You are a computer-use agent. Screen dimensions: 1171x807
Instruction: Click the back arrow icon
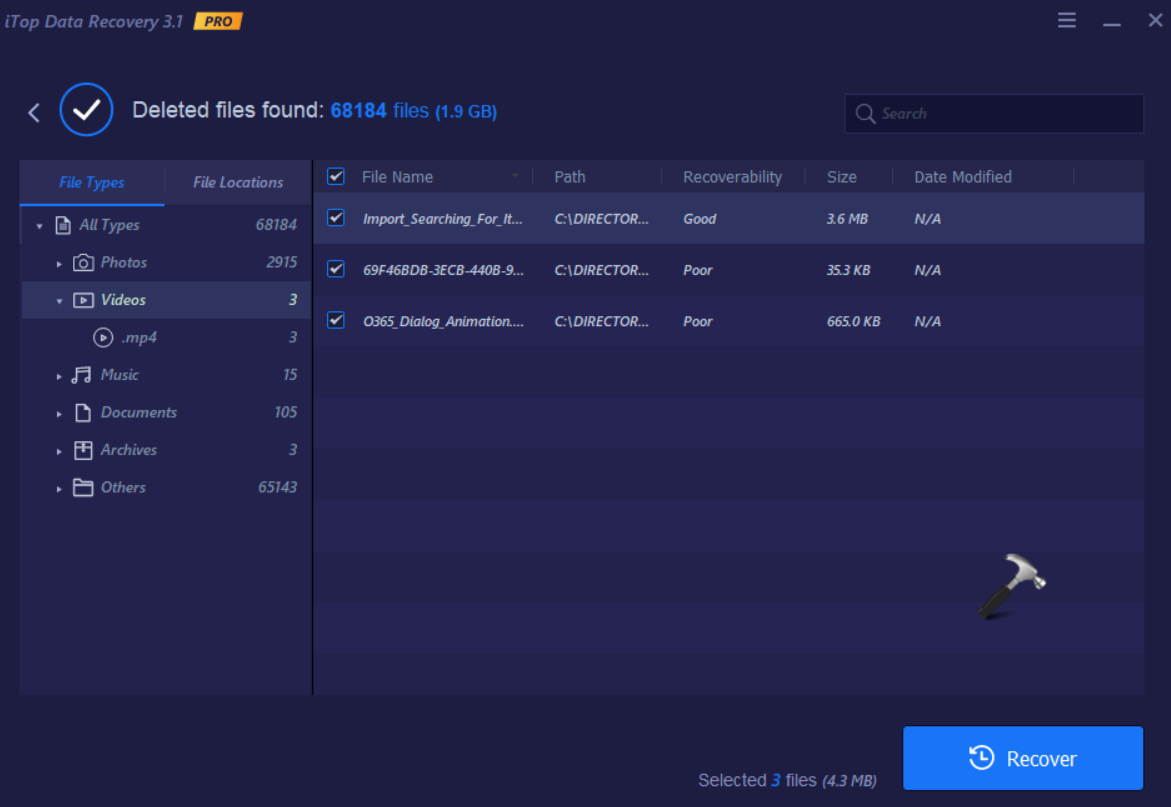[34, 112]
